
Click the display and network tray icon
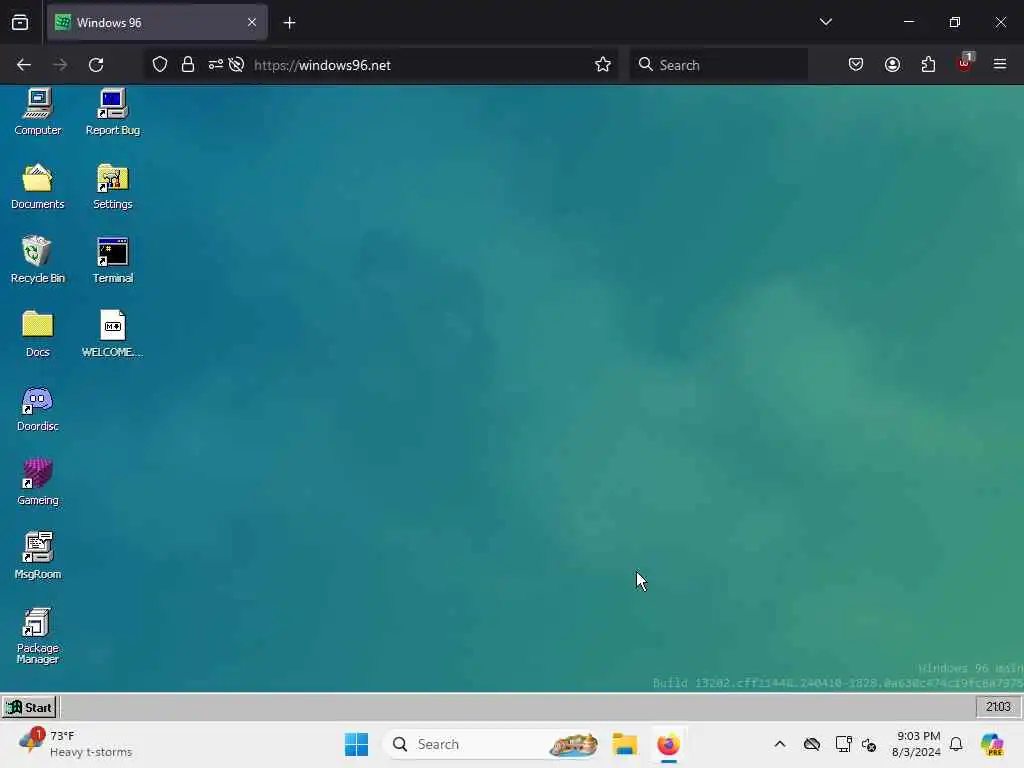(844, 744)
